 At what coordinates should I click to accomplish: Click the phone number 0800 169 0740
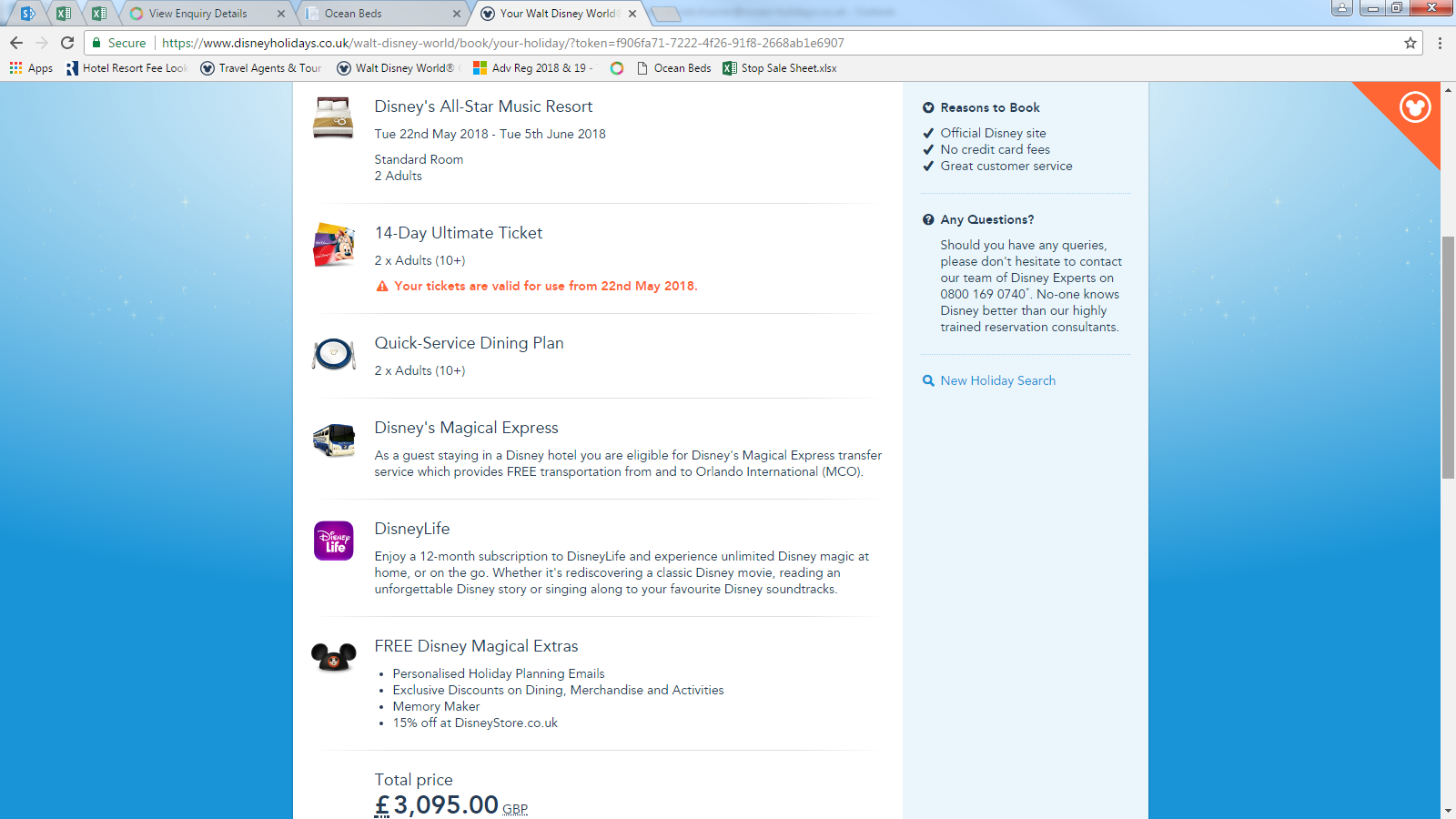(983, 294)
